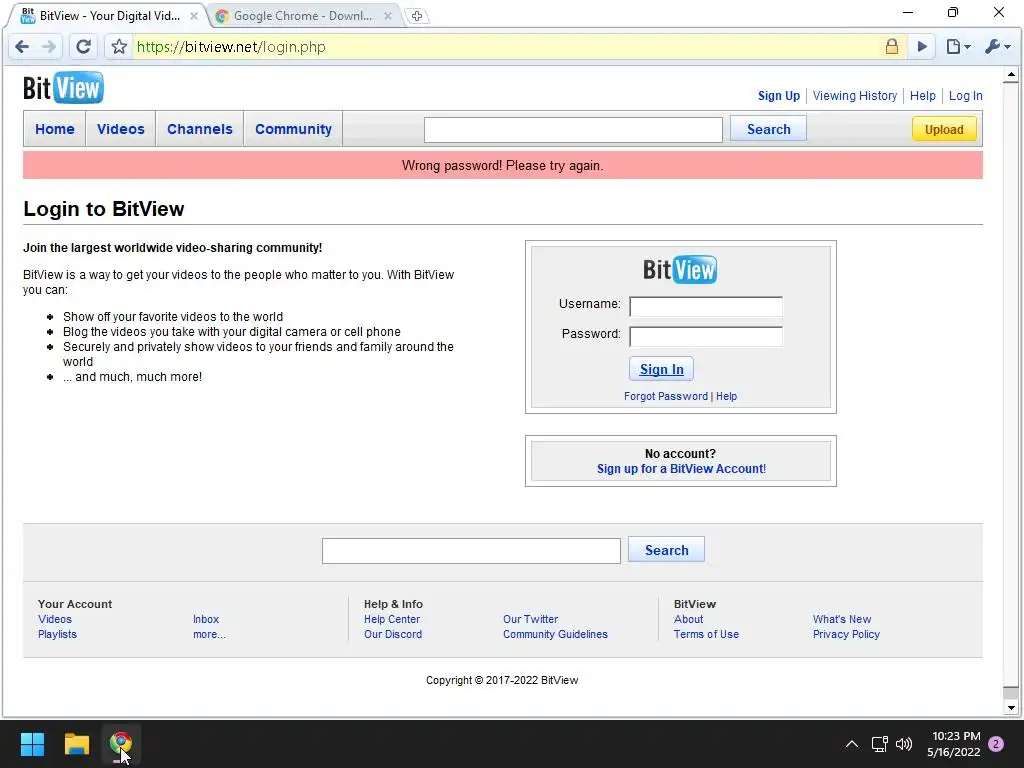Switch to the Google Chrome Download tab
Image resolution: width=1024 pixels, height=768 pixels.
[x=303, y=16]
